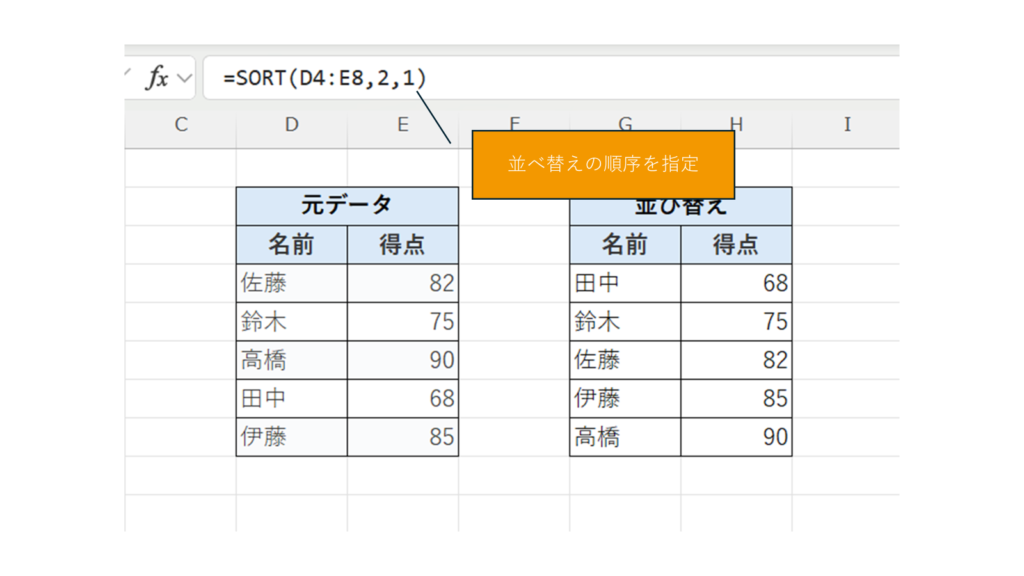Select the cell with score 90 in 元データ
This screenshot has height=576, width=1024.
(402, 360)
